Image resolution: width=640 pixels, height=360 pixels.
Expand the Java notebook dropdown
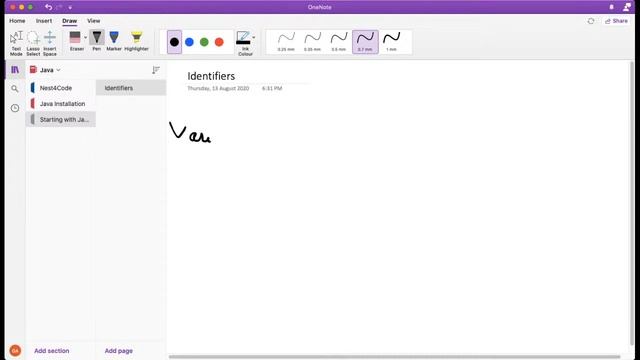point(58,70)
